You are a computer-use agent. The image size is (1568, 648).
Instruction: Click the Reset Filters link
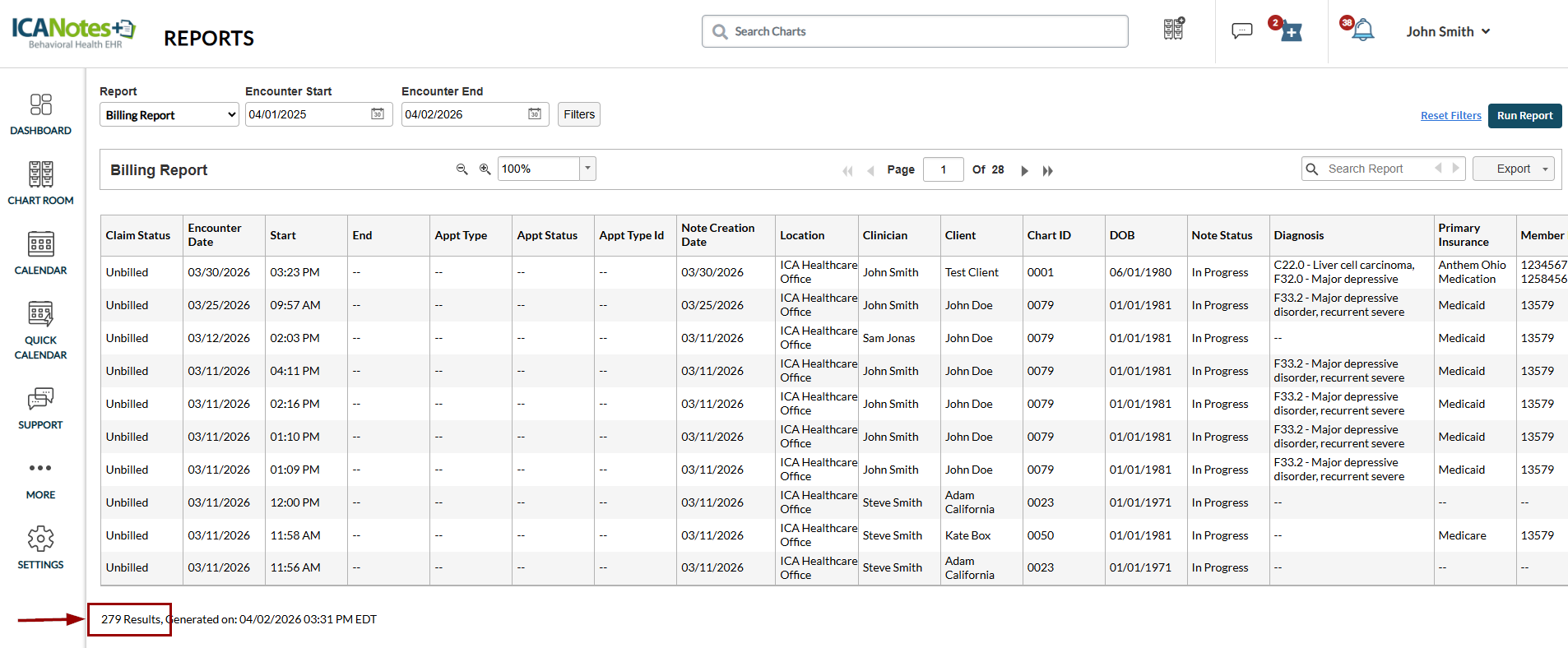coord(1450,116)
